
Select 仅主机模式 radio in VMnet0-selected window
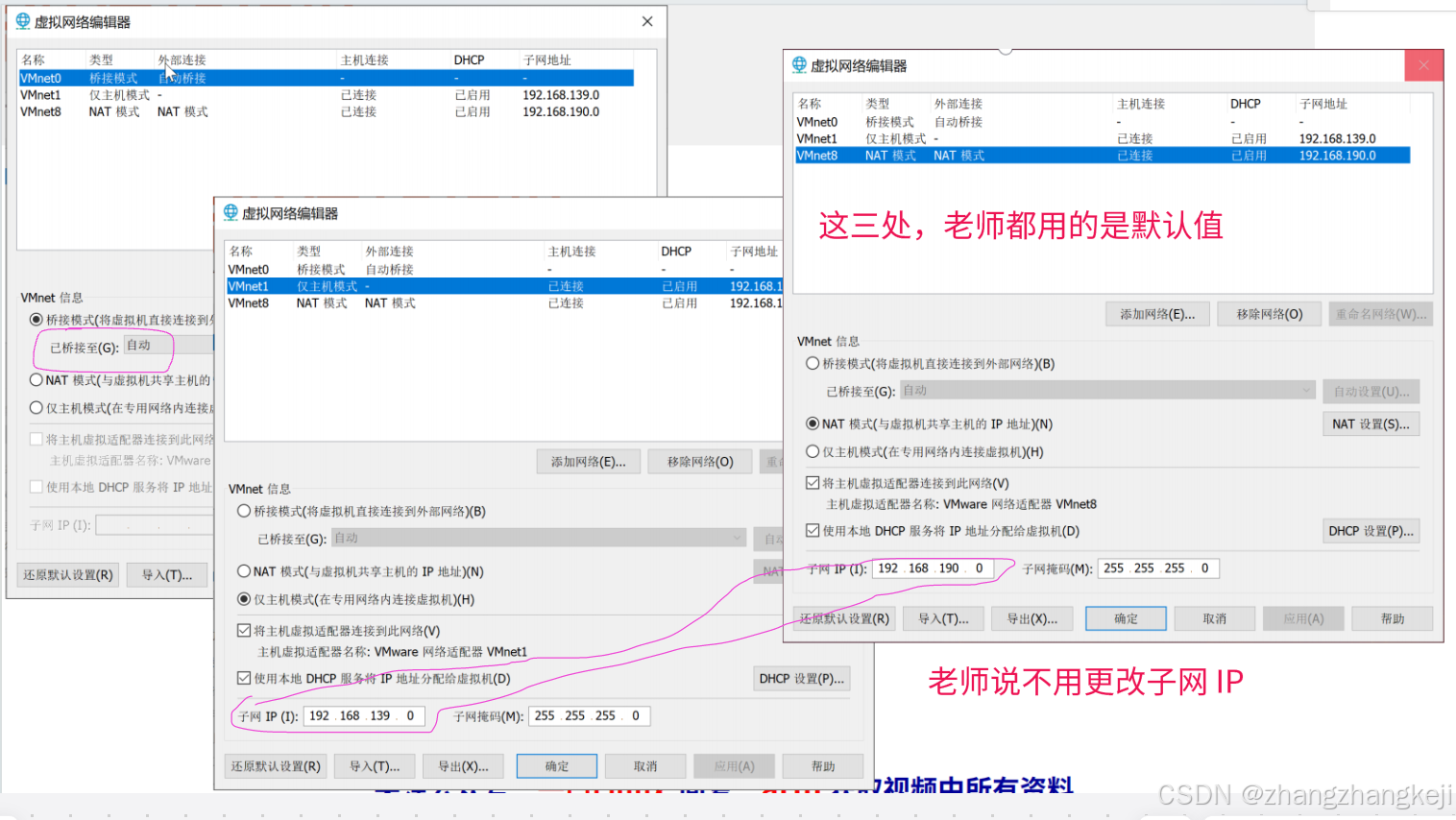pyautogui.click(x=36, y=408)
